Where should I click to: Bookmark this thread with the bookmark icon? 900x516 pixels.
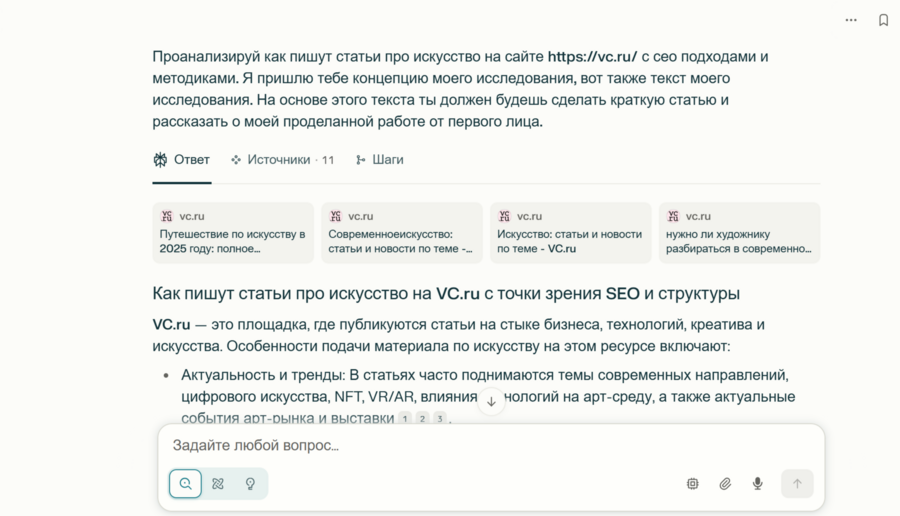coord(883,20)
